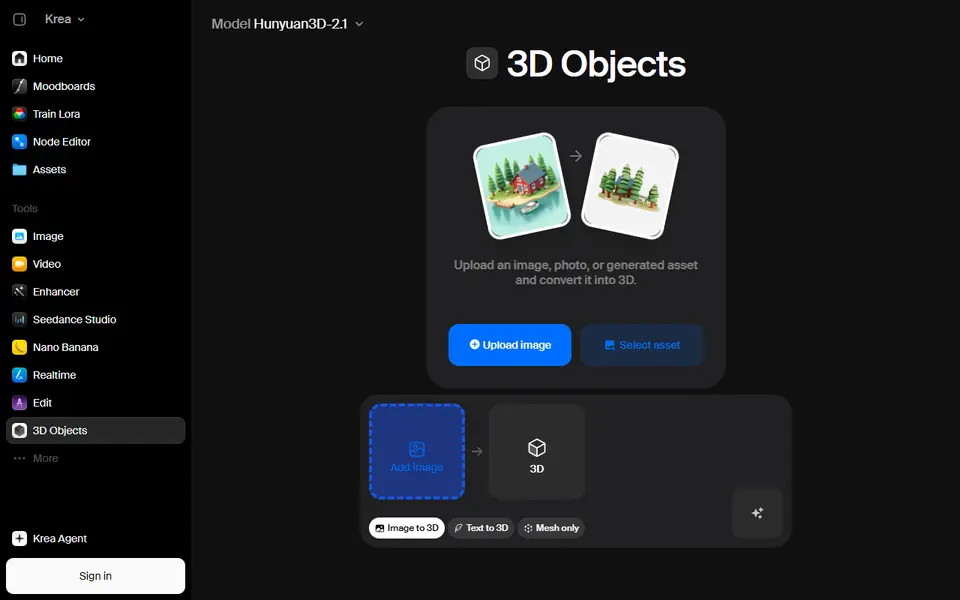Viewport: 960px width, 600px height.
Task: Open the Krea workspace dropdown
Action: [x=64, y=20]
